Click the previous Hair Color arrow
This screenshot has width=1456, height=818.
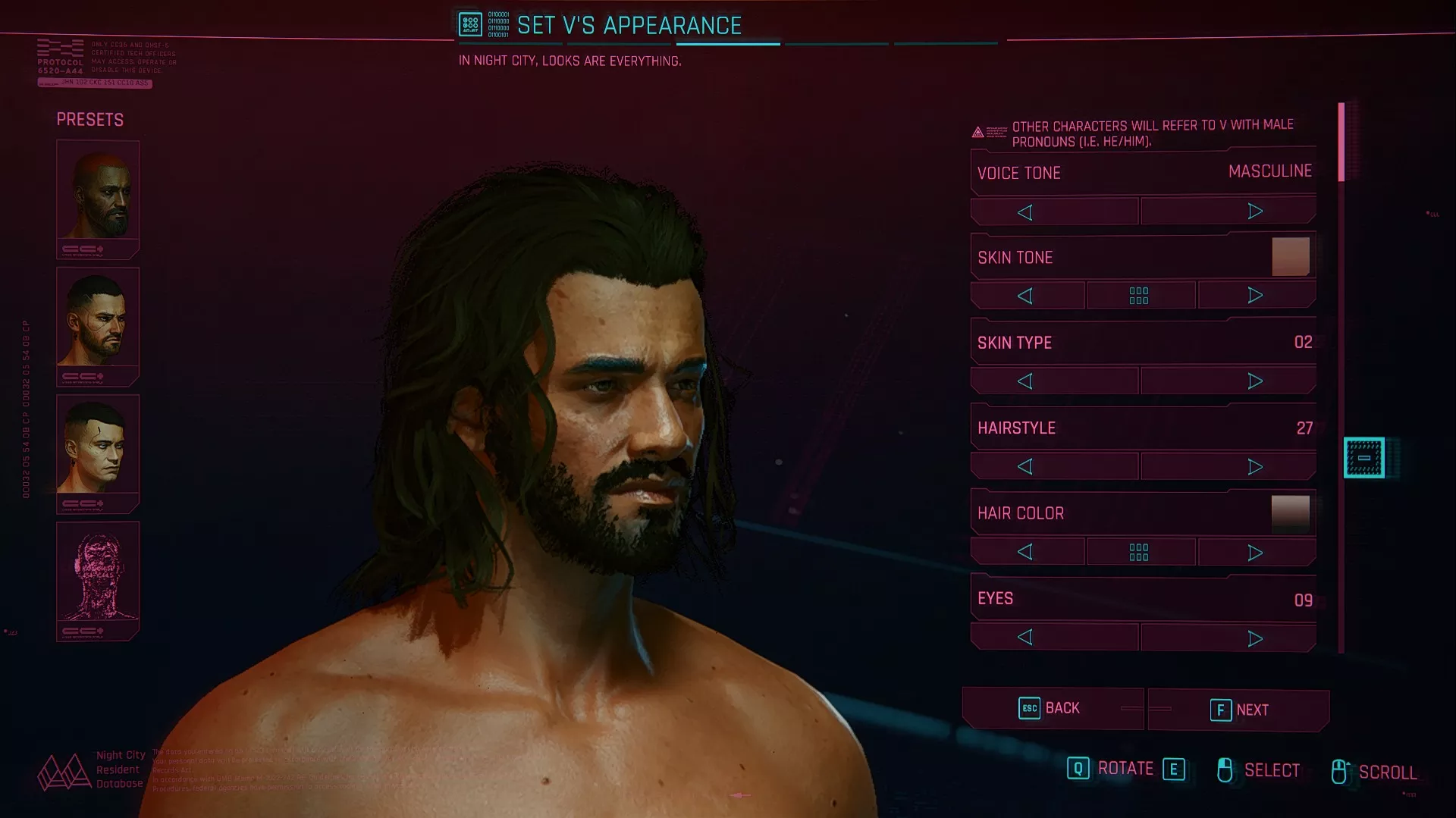1027,552
